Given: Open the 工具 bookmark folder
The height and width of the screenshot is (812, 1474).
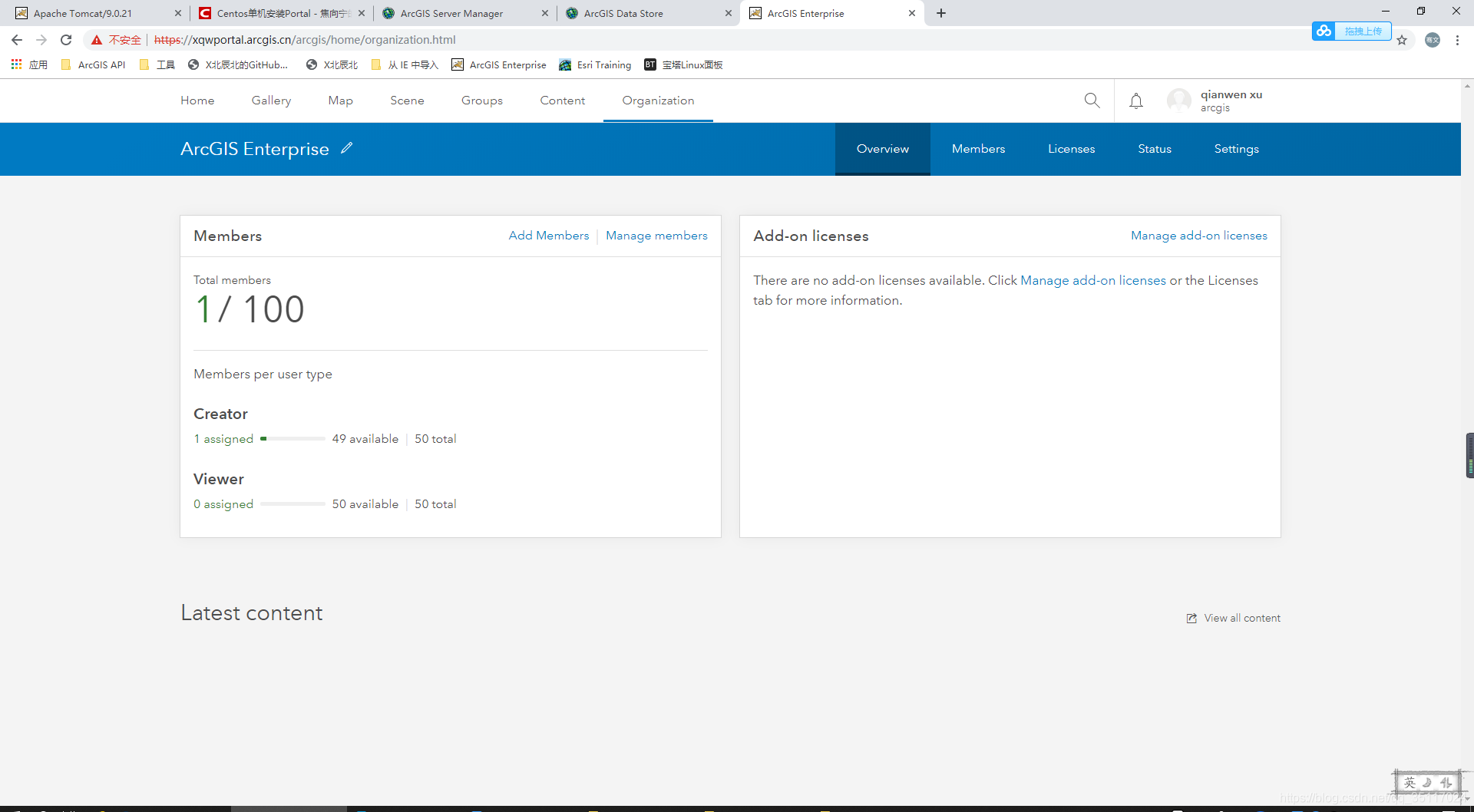Looking at the screenshot, I should click(157, 64).
